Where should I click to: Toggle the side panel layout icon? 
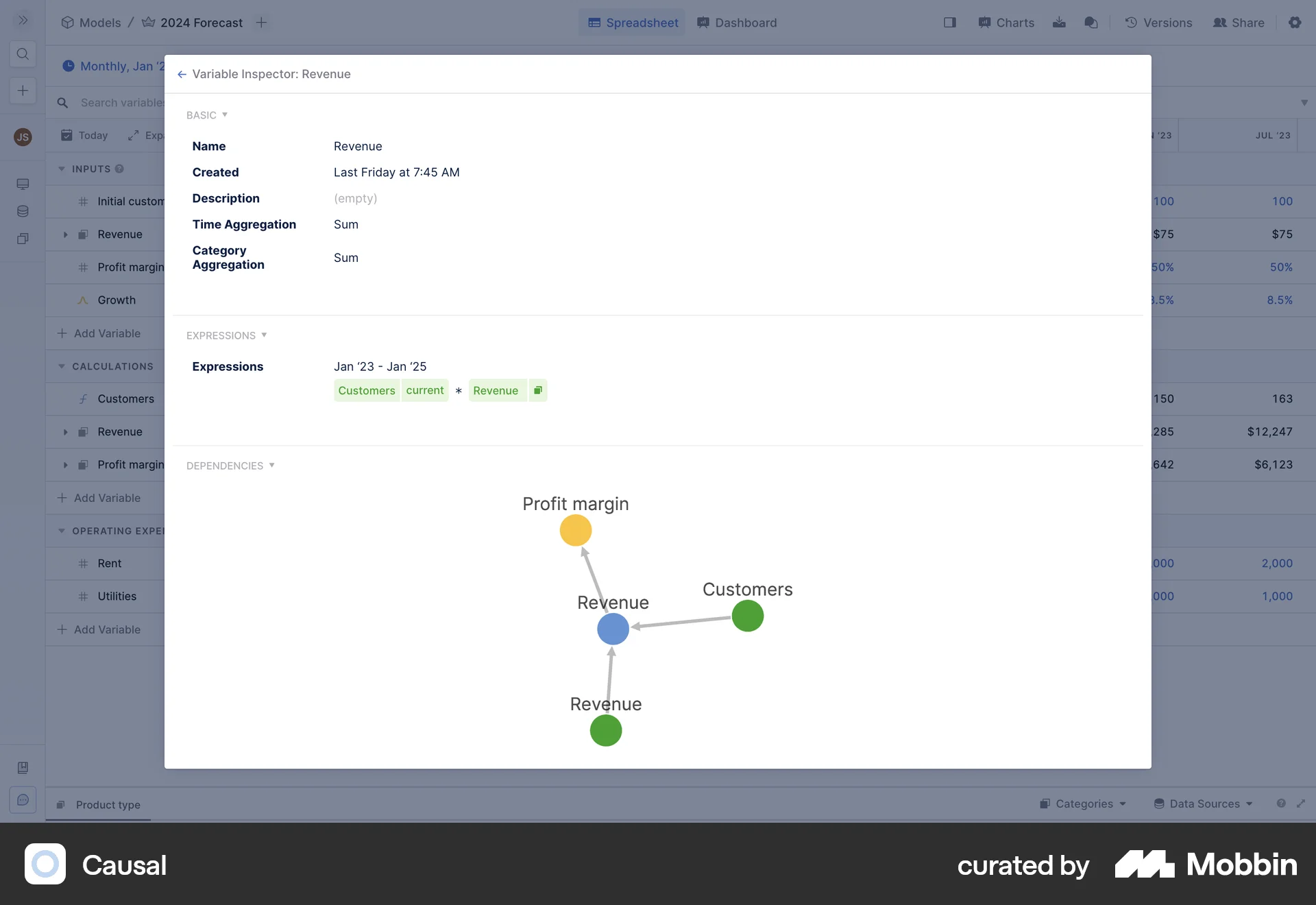click(x=950, y=23)
